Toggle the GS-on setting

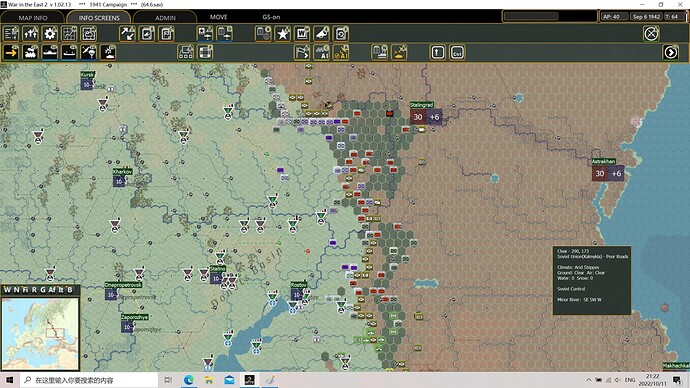[x=271, y=17]
